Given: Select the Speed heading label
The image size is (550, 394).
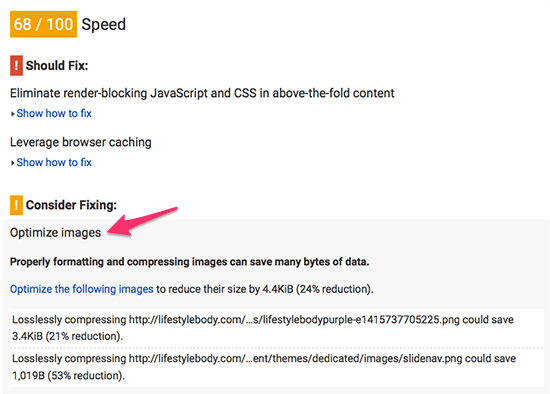Looking at the screenshot, I should 103,25.
